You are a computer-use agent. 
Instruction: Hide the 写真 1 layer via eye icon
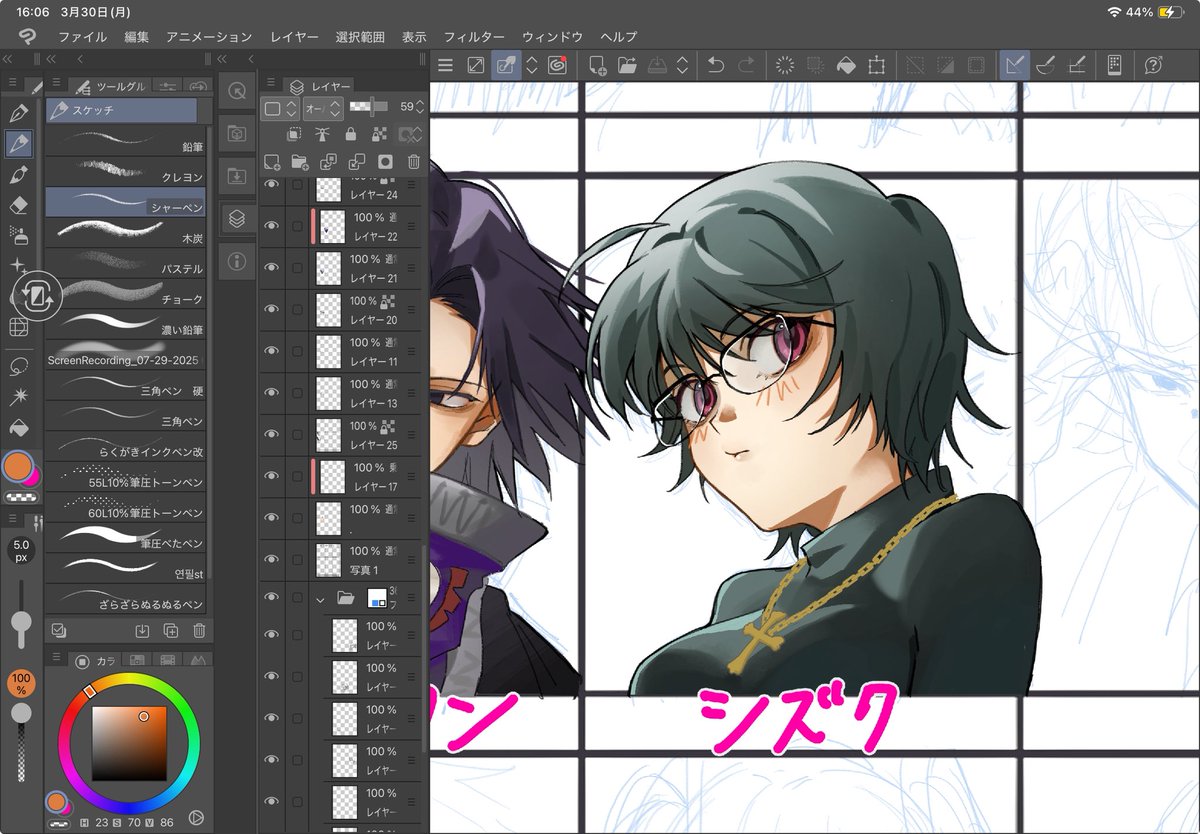(x=271, y=559)
